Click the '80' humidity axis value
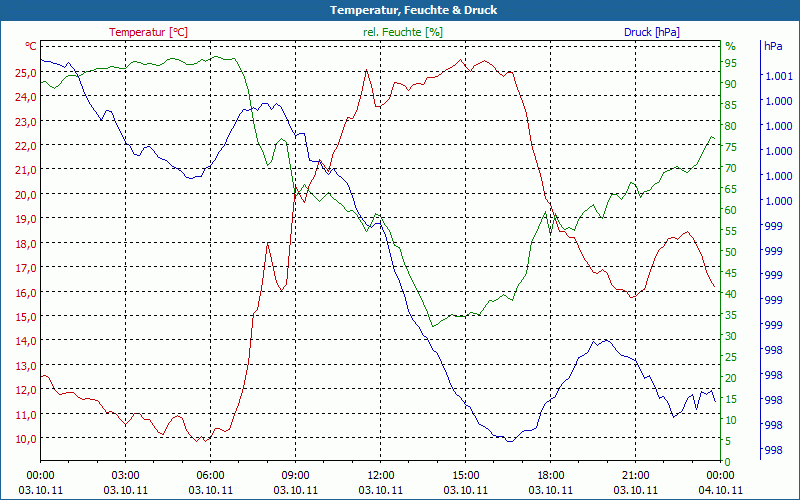This screenshot has width=800, height=500. [x=731, y=126]
